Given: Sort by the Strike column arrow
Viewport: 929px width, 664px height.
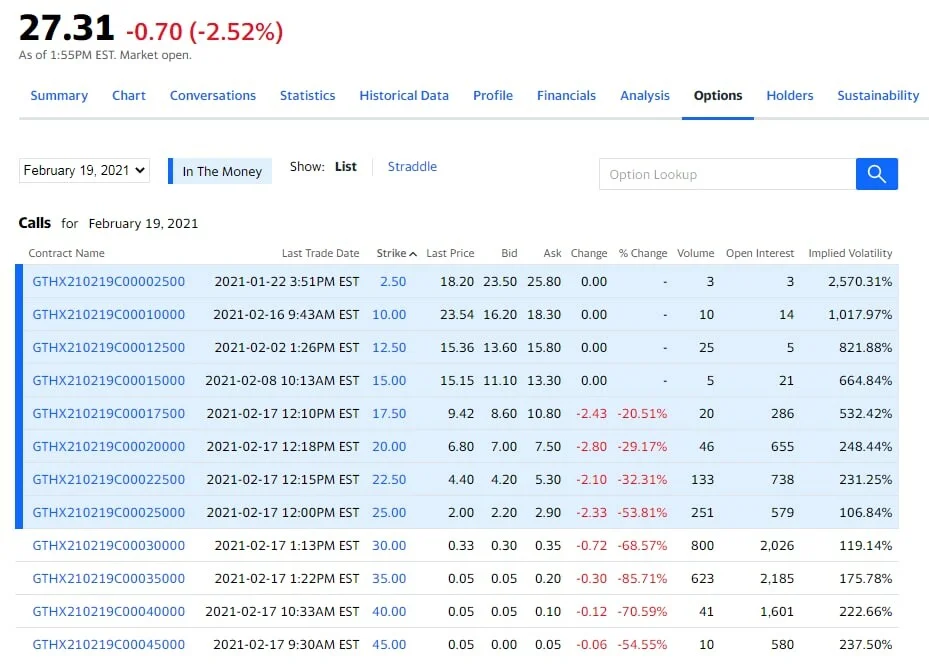Looking at the screenshot, I should (x=413, y=254).
